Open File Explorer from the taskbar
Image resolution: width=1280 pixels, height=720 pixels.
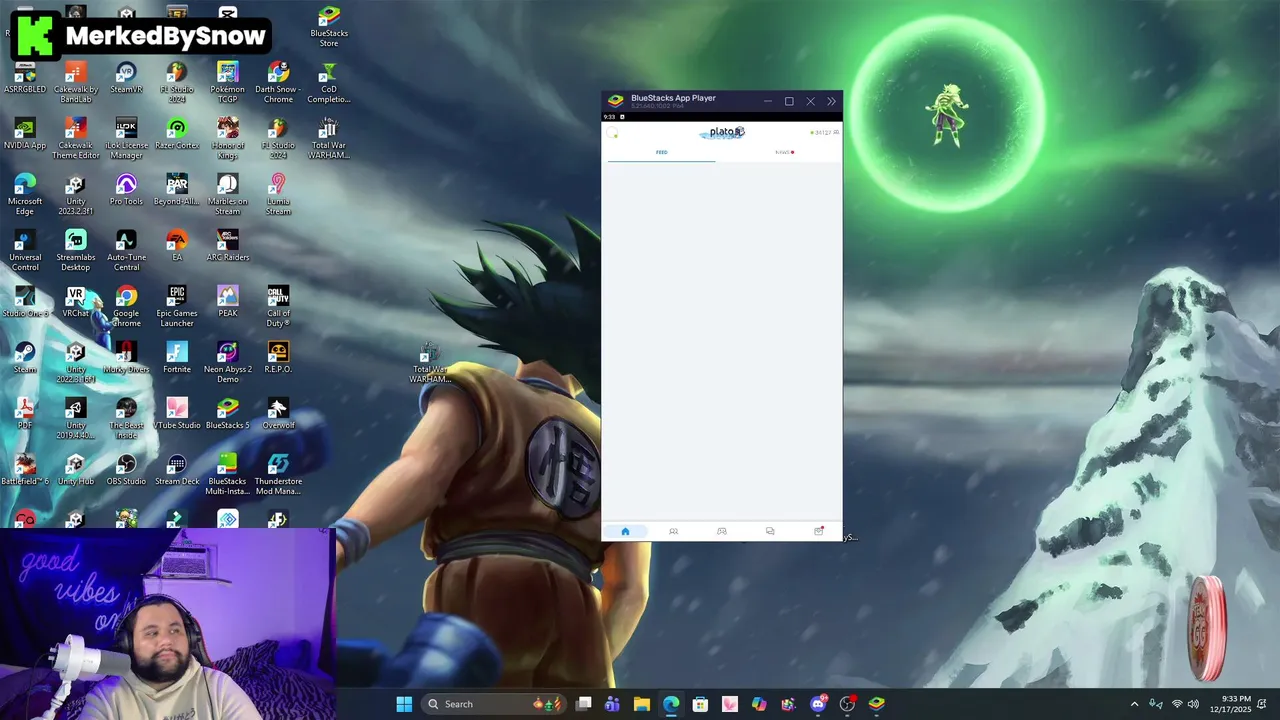click(x=642, y=704)
